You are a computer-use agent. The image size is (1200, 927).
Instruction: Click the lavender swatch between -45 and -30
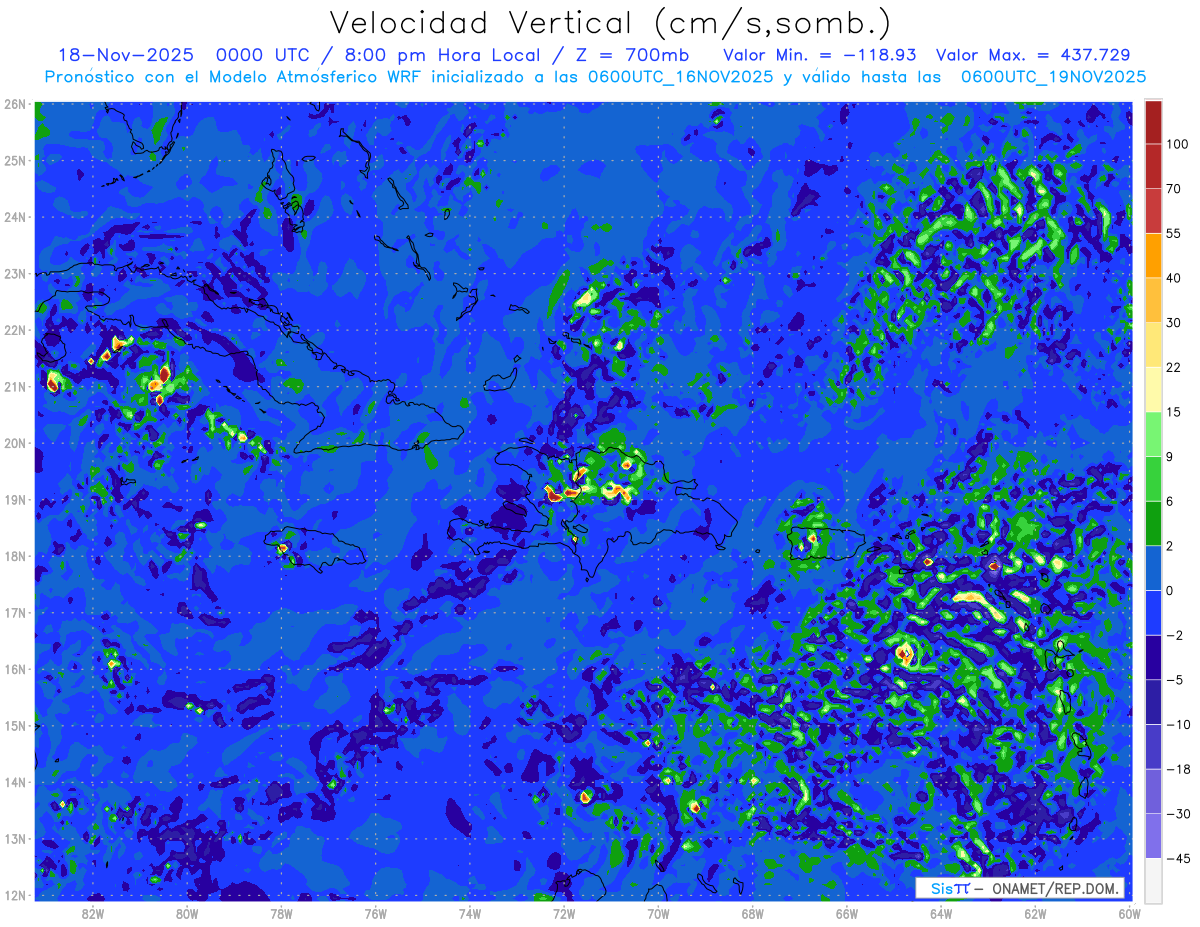[x=1153, y=836]
